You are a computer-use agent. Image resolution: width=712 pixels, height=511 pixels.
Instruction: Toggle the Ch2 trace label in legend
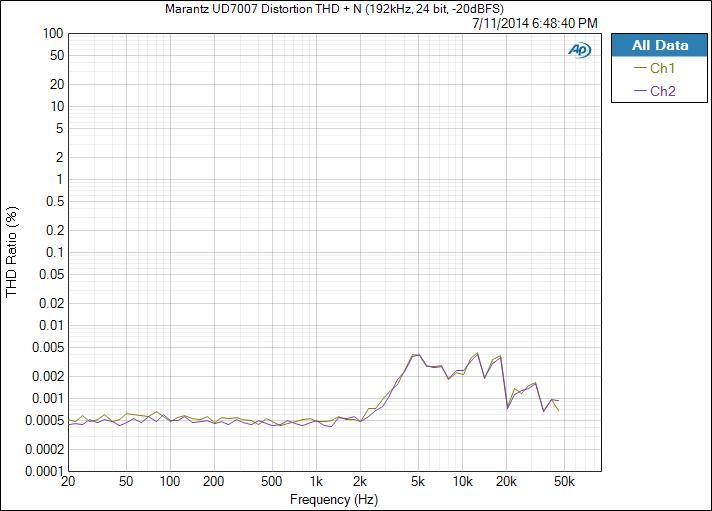pos(663,91)
